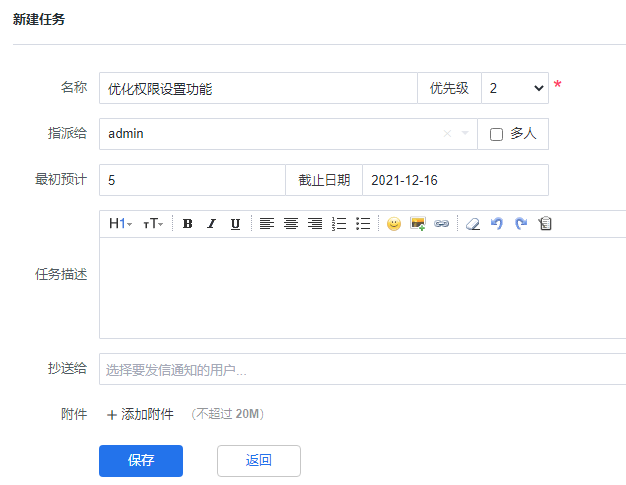Expand the 指派给 admin assignee dropdown
Image resolution: width=626 pixels, height=485 pixels.
click(465, 134)
